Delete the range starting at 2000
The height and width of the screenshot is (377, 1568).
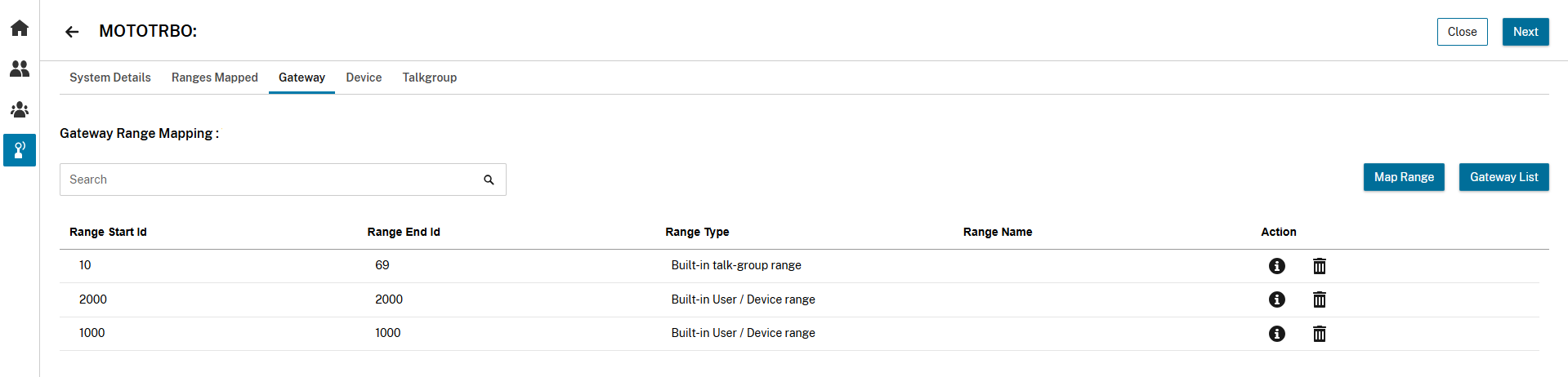coord(1319,299)
